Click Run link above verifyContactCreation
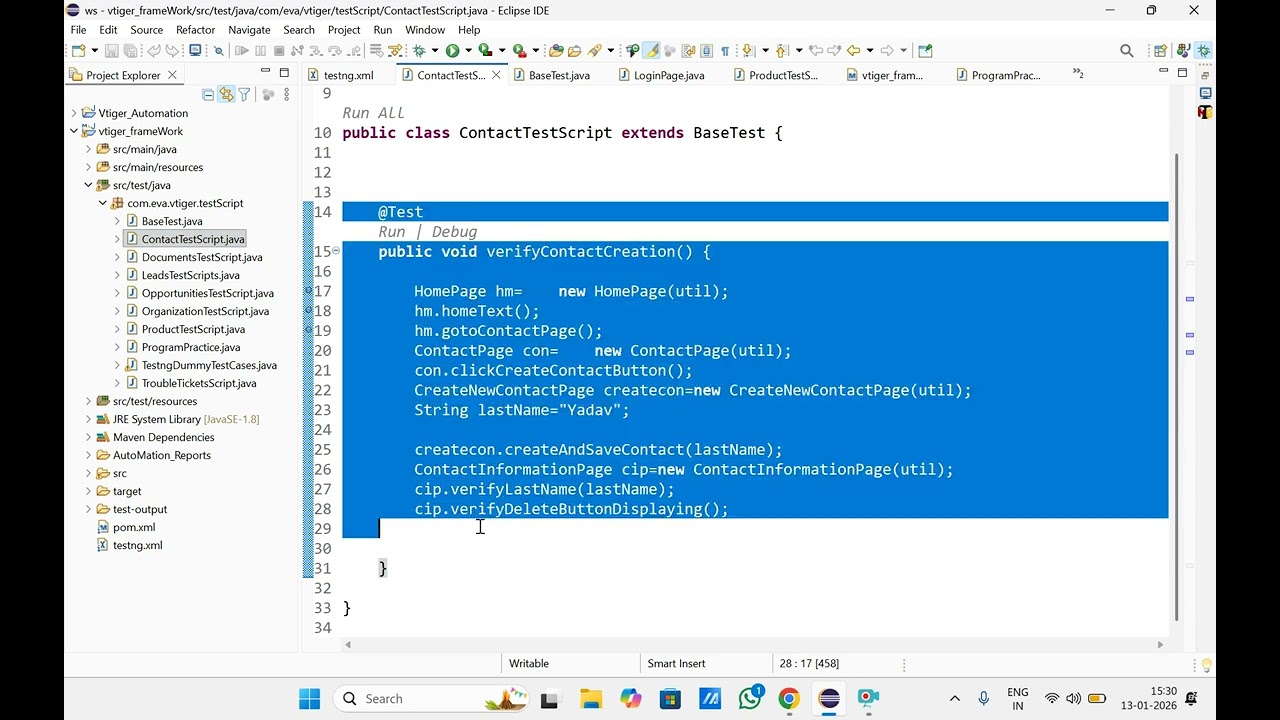The image size is (1280, 720). pos(391,232)
